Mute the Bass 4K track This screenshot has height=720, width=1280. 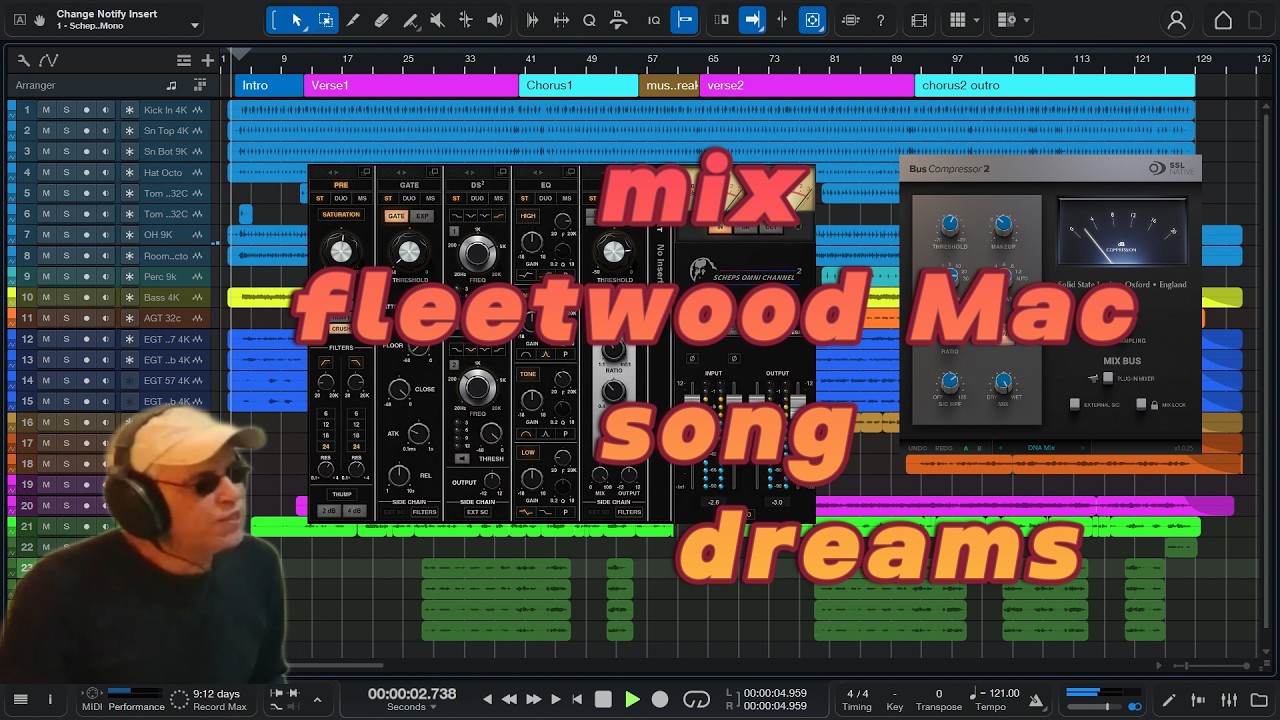(x=45, y=297)
